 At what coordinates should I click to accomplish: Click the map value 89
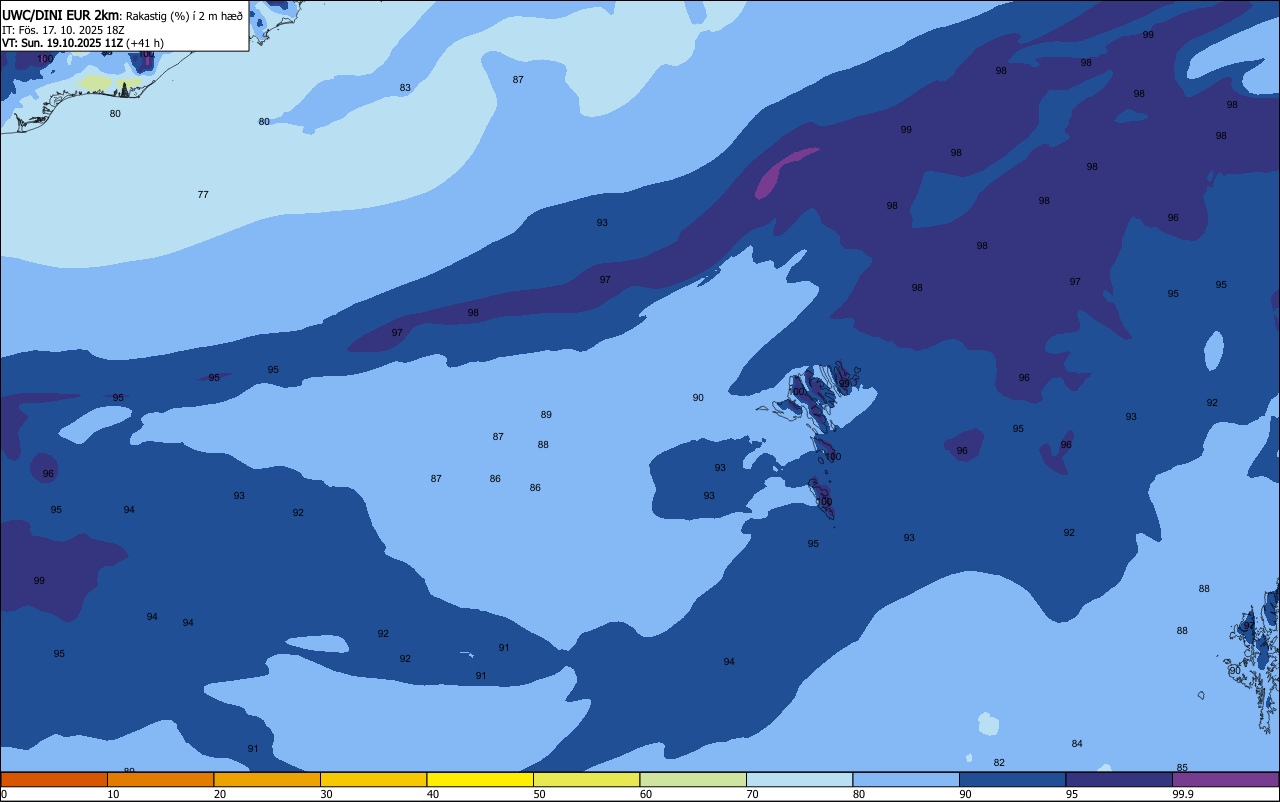tap(546, 414)
